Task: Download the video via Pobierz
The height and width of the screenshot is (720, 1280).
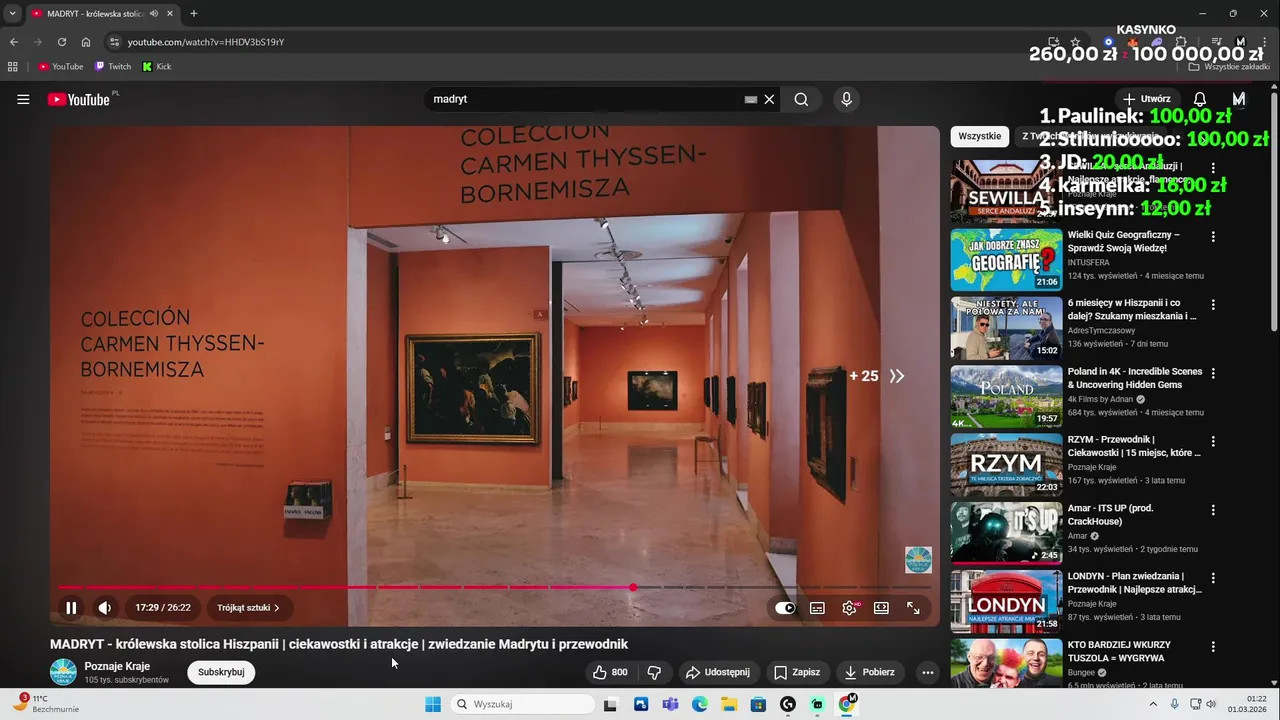Action: coord(869,672)
